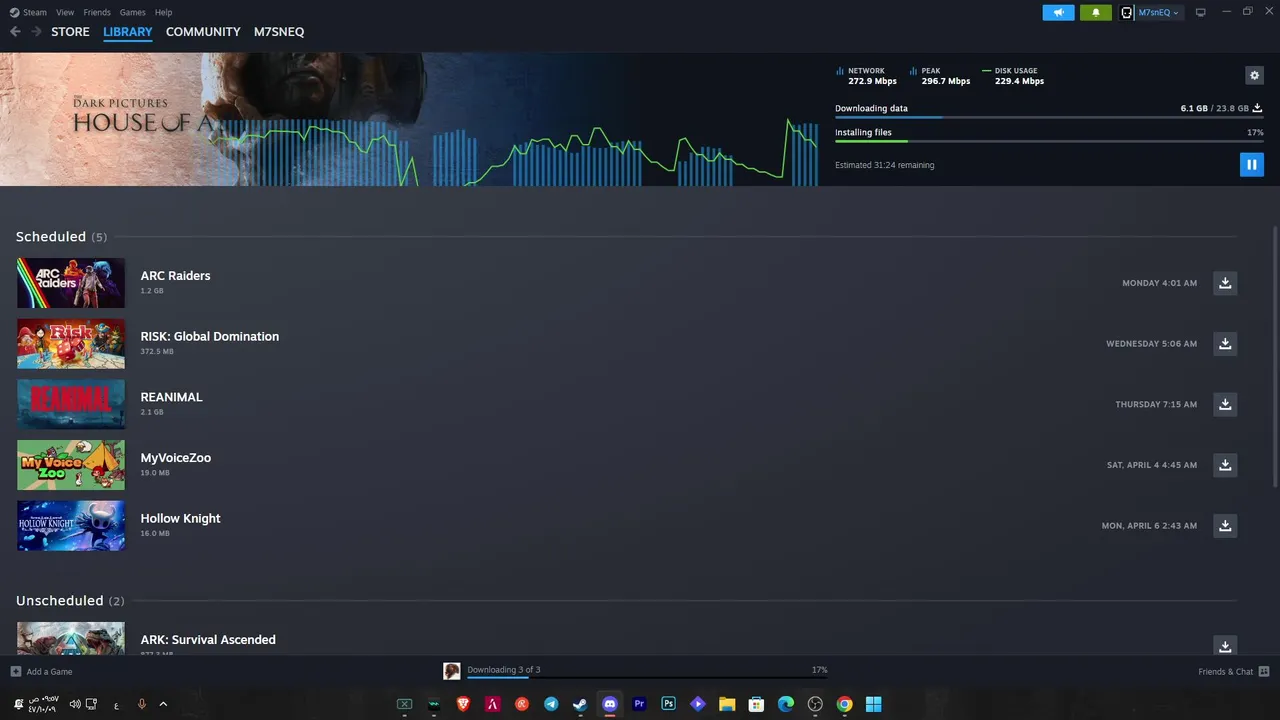
Task: Click the bottom download status progress bar
Action: [647, 678]
